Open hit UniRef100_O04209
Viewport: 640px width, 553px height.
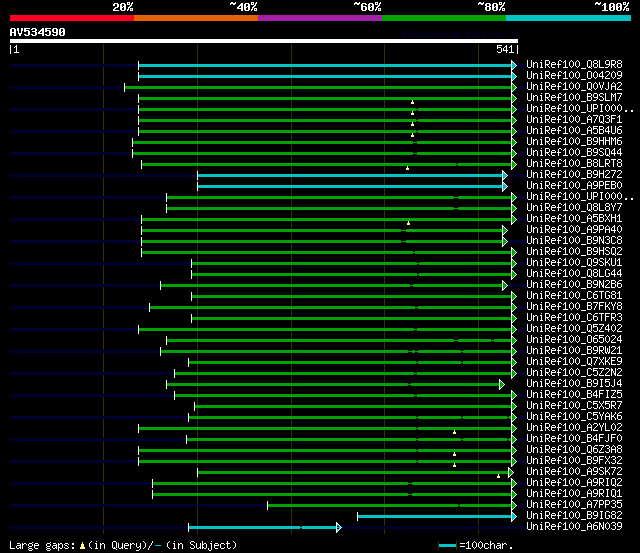pyautogui.click(x=574, y=76)
